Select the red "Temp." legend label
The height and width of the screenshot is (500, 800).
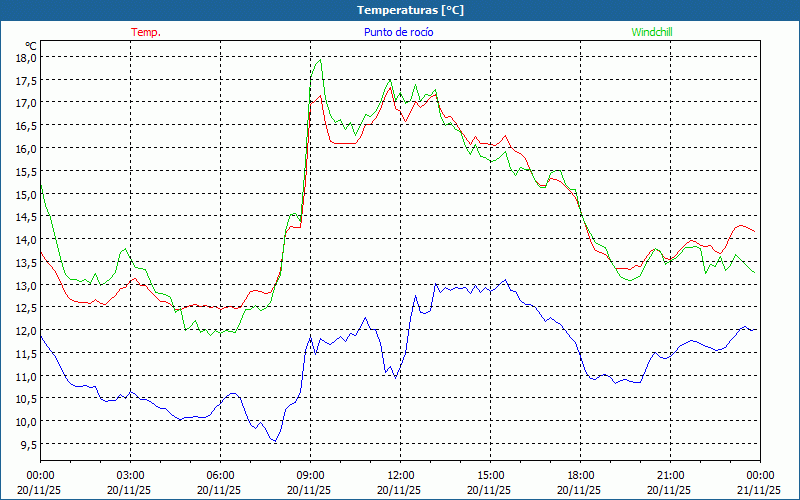point(146,32)
